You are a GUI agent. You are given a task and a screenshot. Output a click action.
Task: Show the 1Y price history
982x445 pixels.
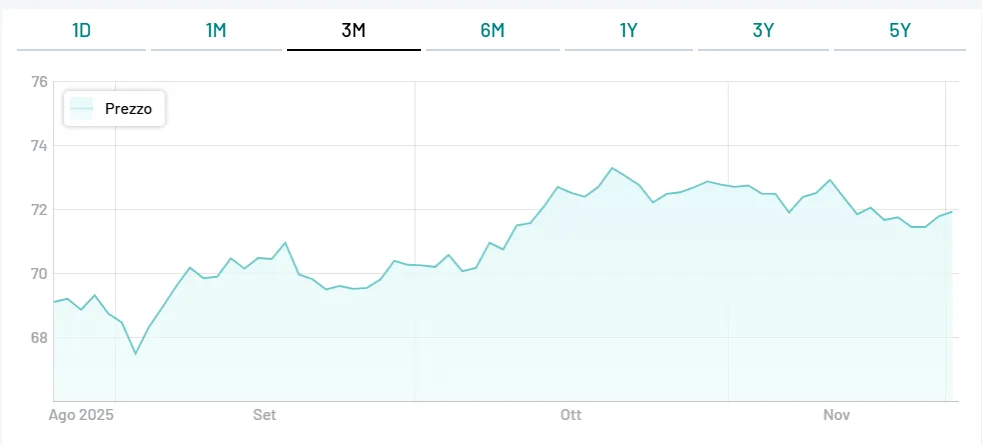(628, 30)
